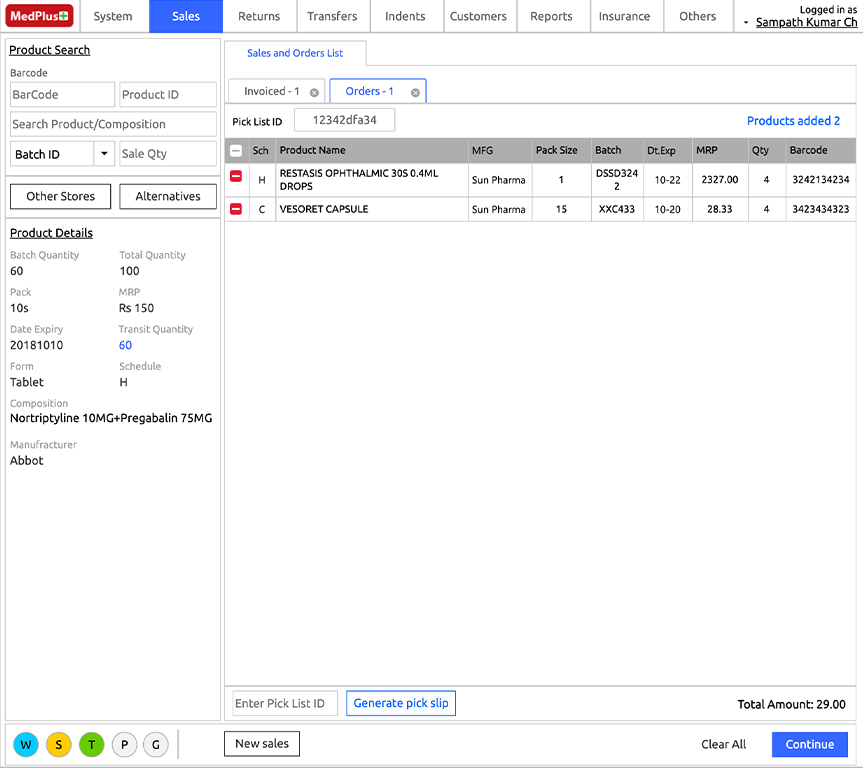The width and height of the screenshot is (863, 768).
Task: Remove the RESTASIS OPHTHALMIC row with red minus
Action: coord(236,176)
